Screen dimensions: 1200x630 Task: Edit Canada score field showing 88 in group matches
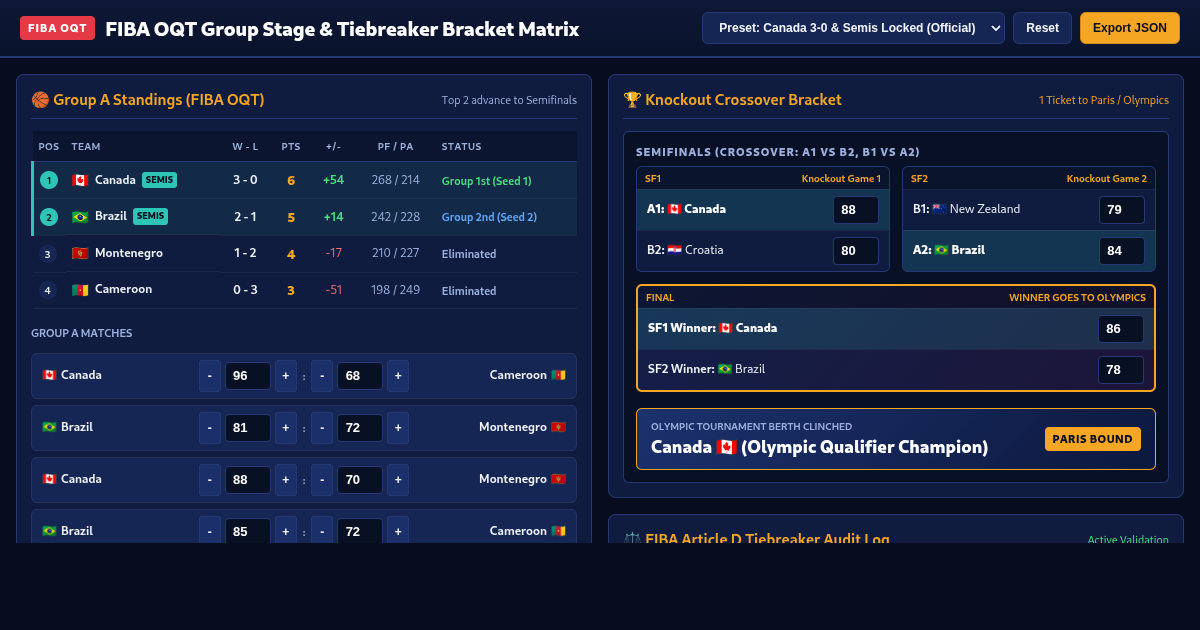point(248,479)
